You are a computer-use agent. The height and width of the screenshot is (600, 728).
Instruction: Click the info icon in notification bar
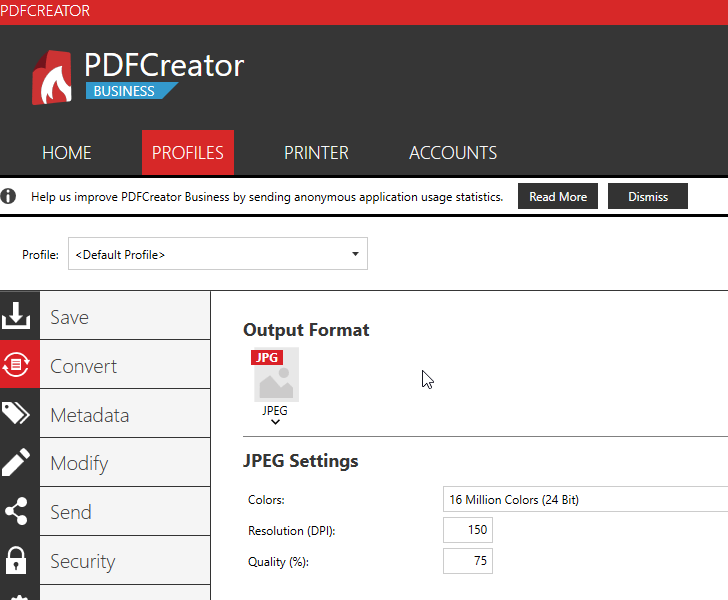(8, 196)
